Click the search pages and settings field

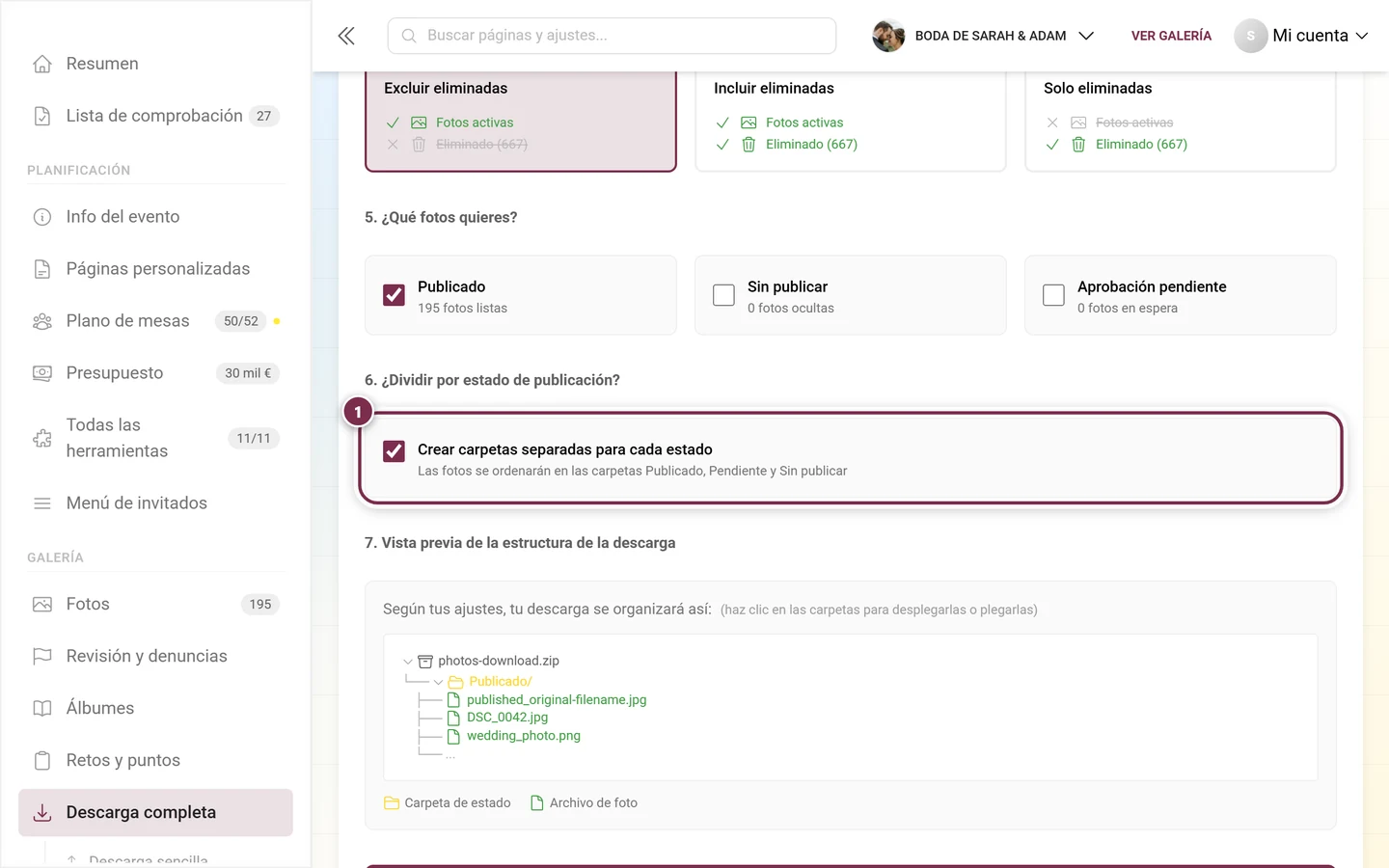[612, 36]
